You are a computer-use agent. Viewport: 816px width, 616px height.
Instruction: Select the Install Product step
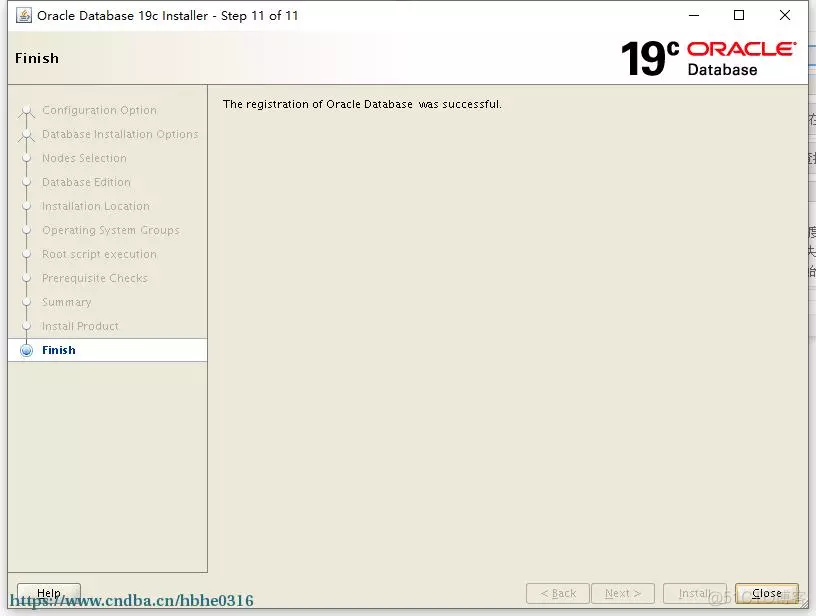[x=80, y=326]
